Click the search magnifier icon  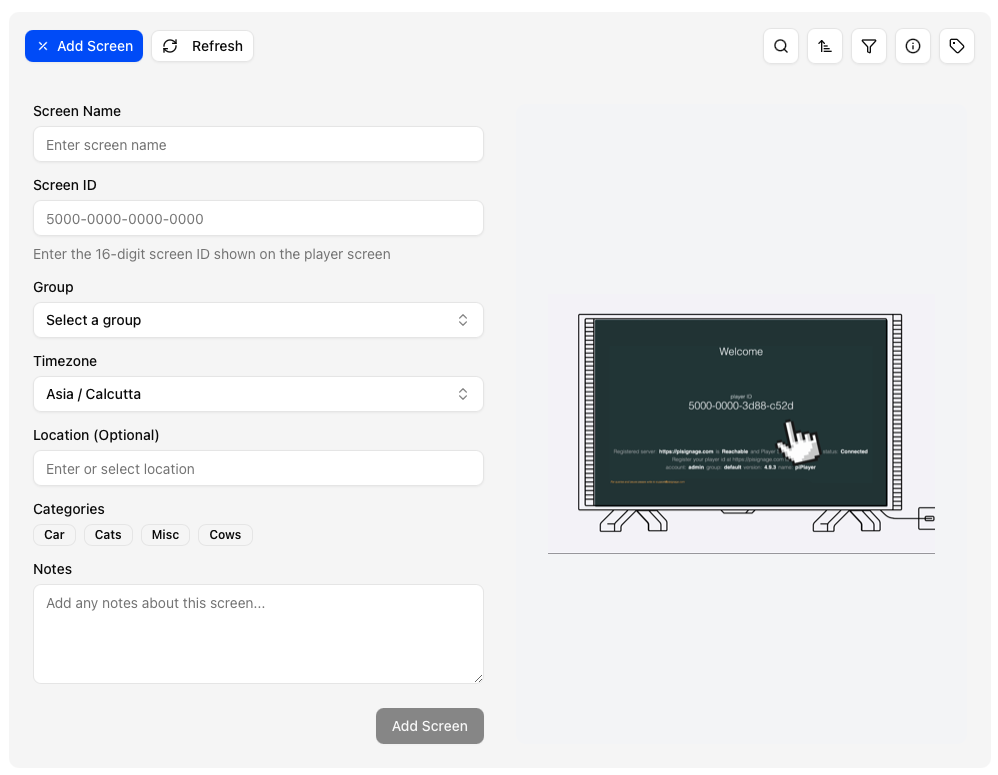click(x=781, y=46)
